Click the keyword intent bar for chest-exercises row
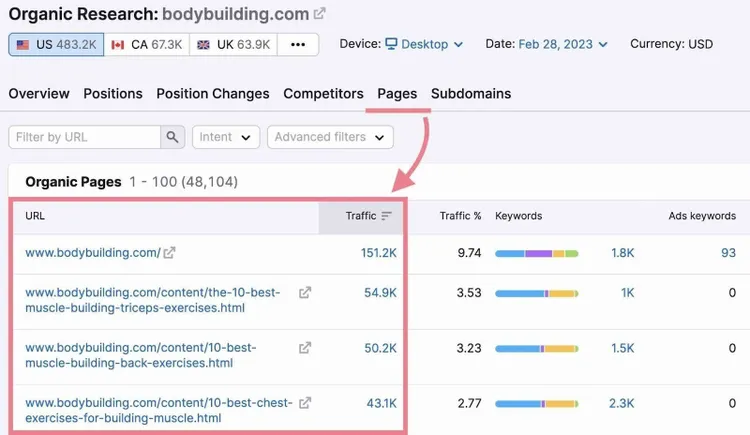 [537, 404]
